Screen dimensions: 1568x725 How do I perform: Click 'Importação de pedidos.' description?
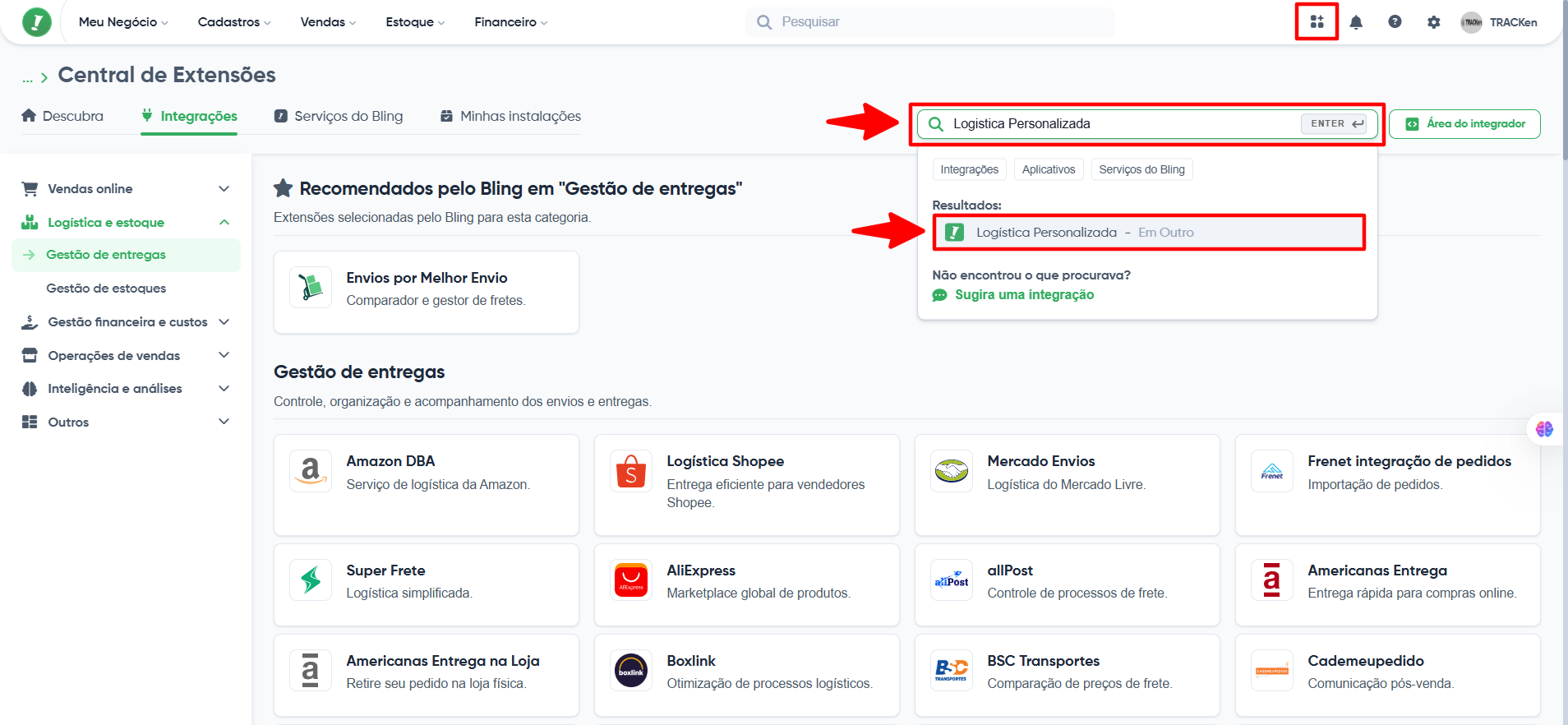tap(1375, 485)
